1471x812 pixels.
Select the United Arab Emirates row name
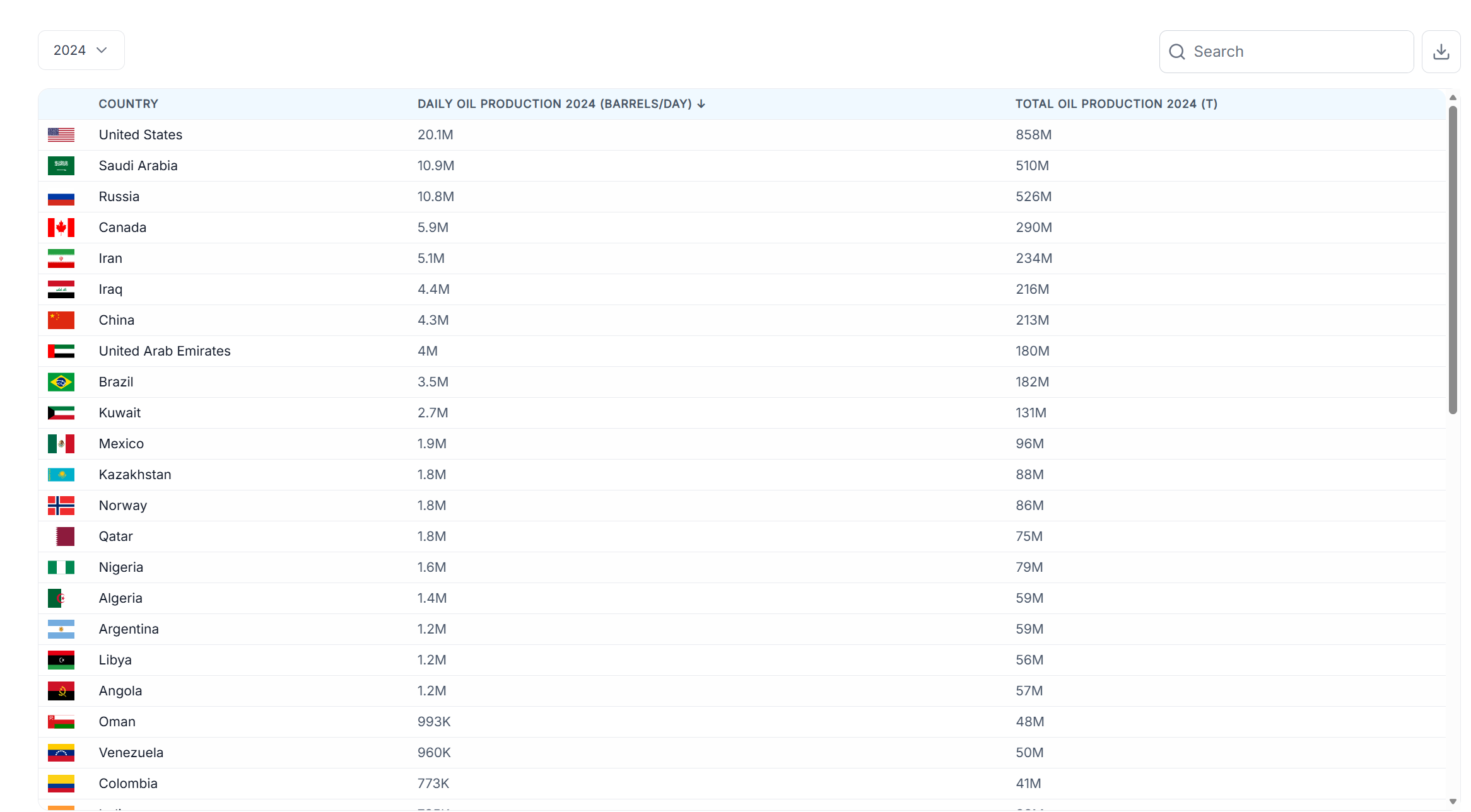(x=165, y=351)
